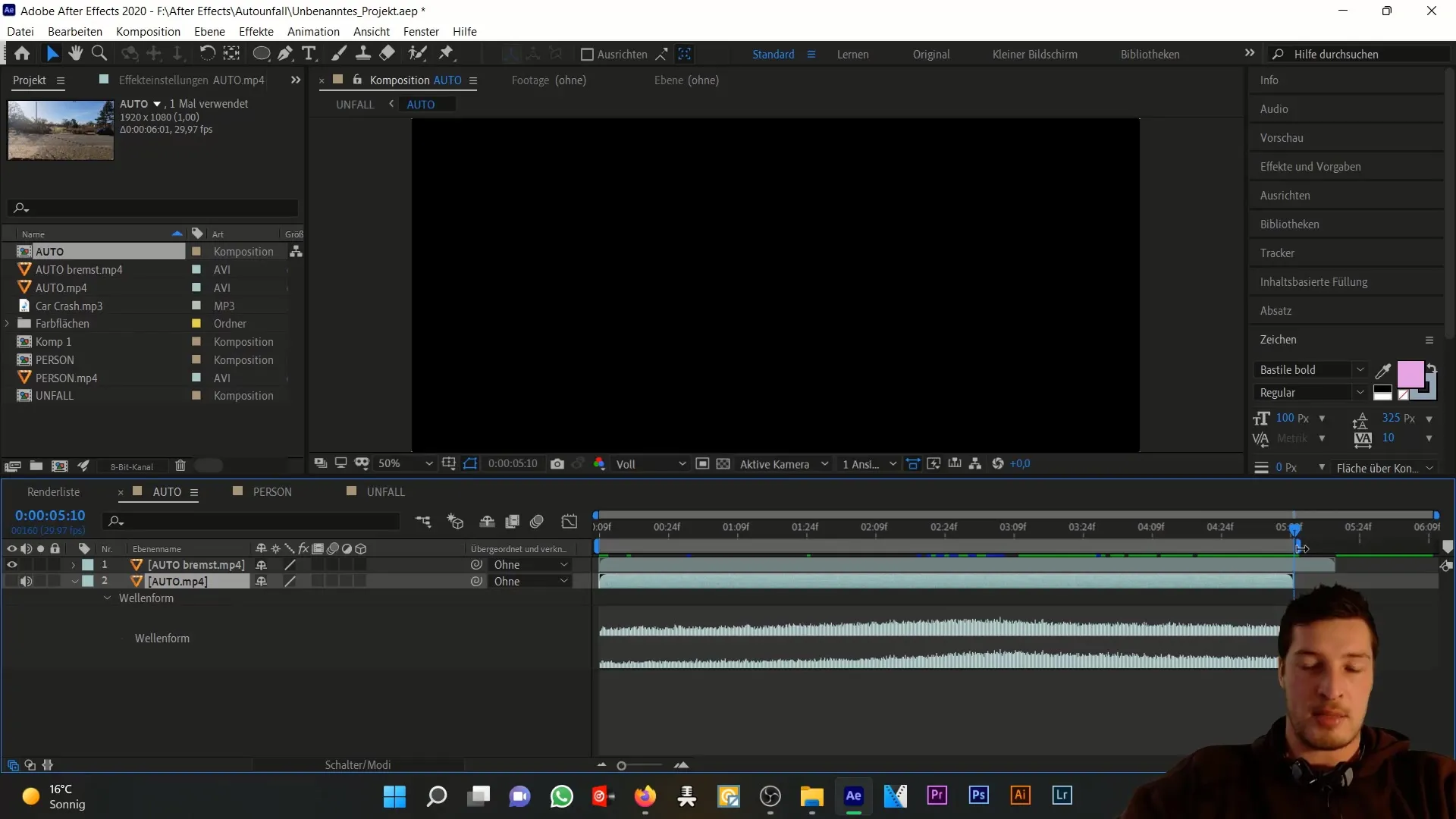
Task: Open Photoshop from the taskbar
Action: [978, 796]
